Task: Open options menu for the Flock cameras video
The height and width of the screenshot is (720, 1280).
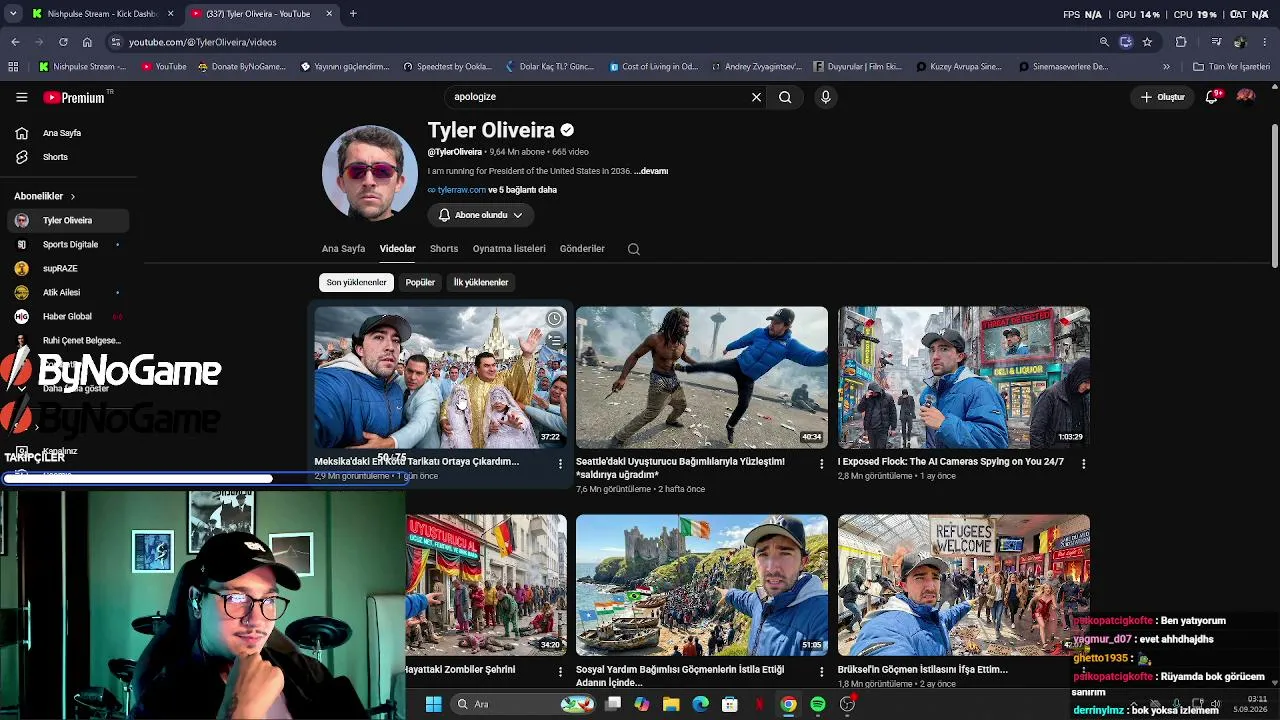Action: click(1083, 464)
